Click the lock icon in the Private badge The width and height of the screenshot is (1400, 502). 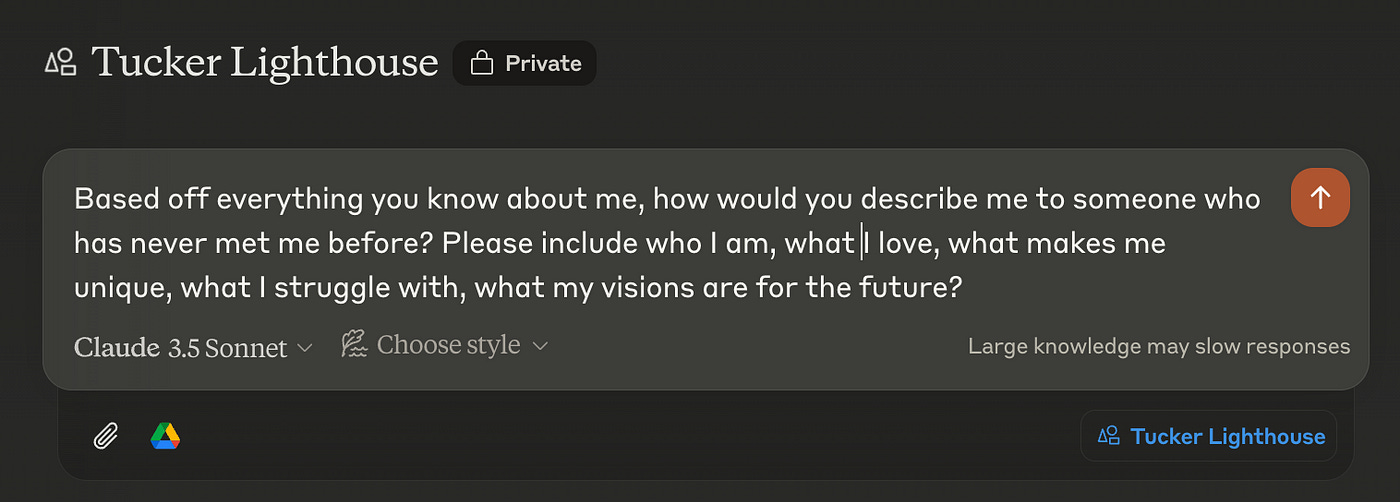pyautogui.click(x=482, y=64)
